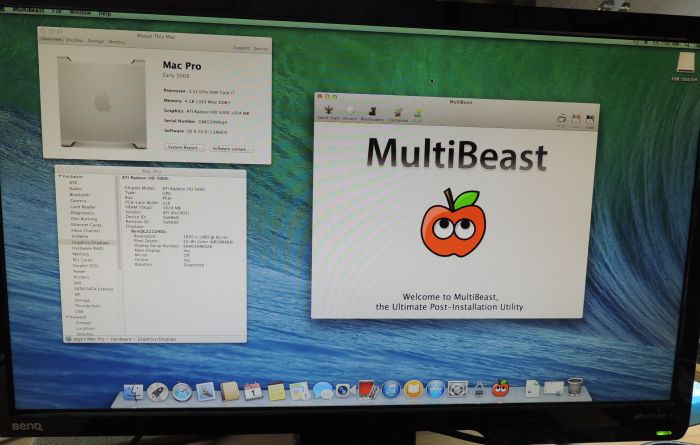Select Drivers icon in MultiBeast toolbar

tap(350, 113)
